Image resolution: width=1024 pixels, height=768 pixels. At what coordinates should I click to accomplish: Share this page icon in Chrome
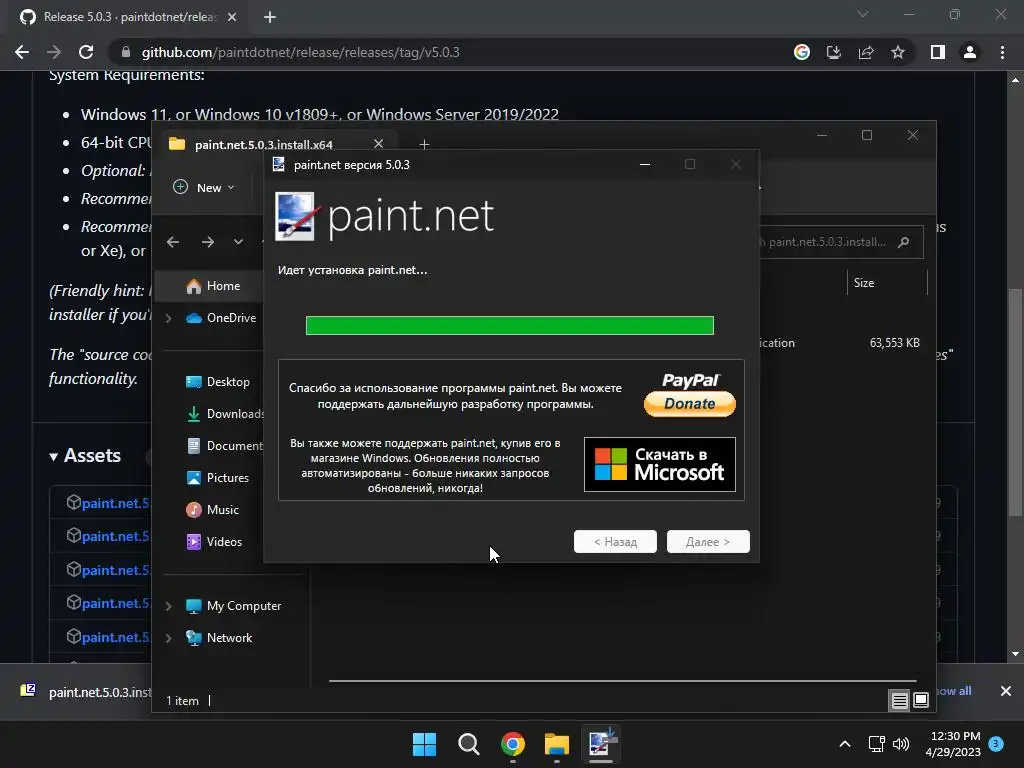point(866,52)
